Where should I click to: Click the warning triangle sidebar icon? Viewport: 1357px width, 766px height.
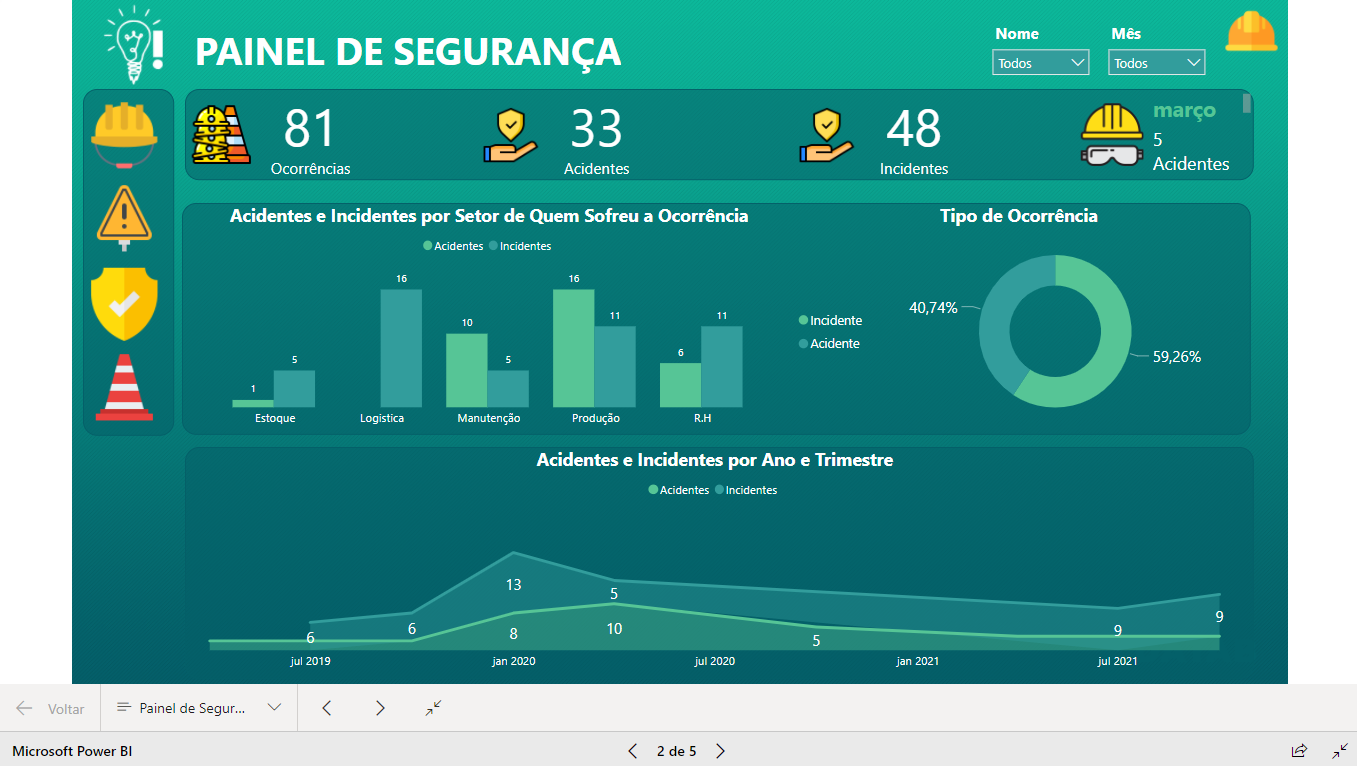point(125,215)
